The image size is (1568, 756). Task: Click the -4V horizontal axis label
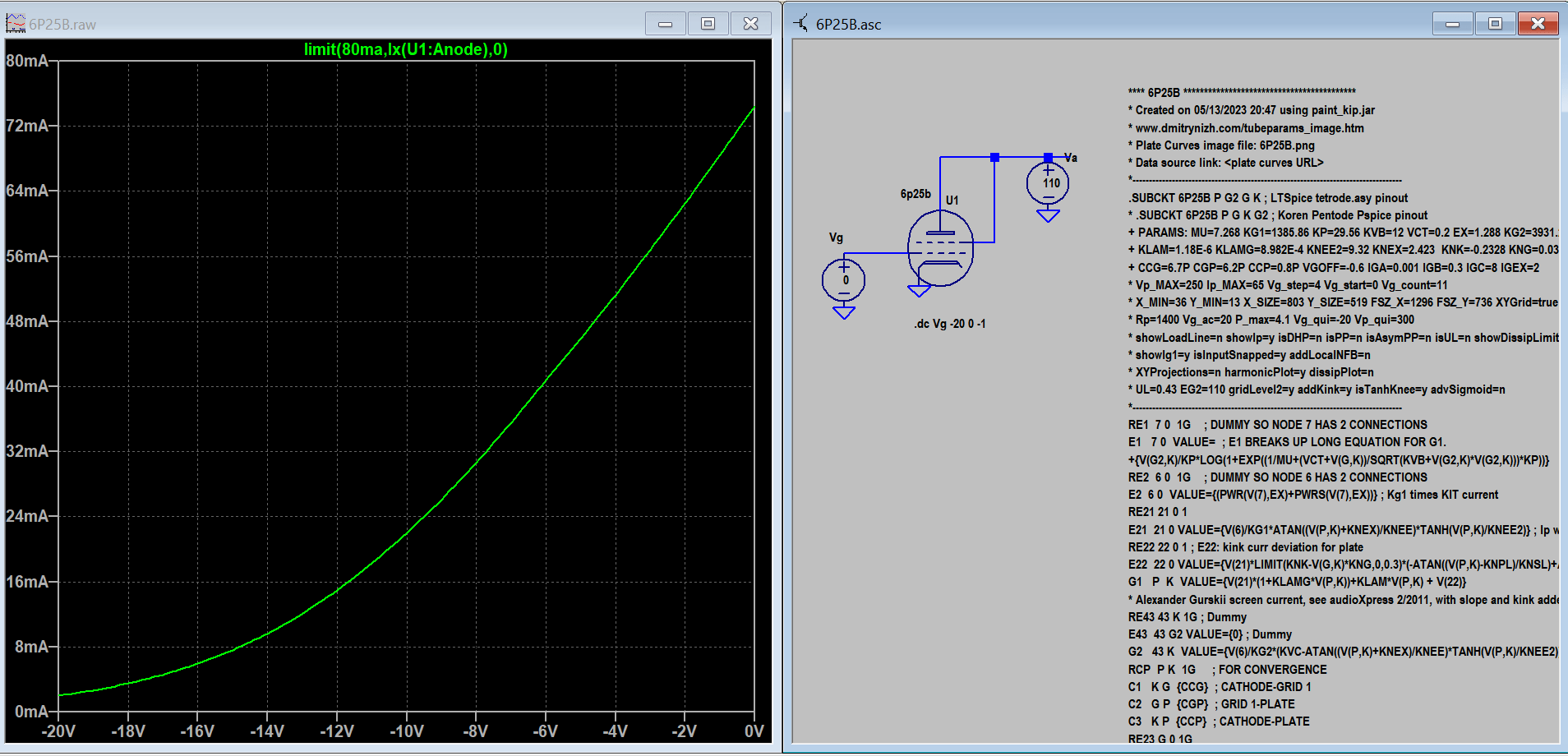(x=615, y=731)
